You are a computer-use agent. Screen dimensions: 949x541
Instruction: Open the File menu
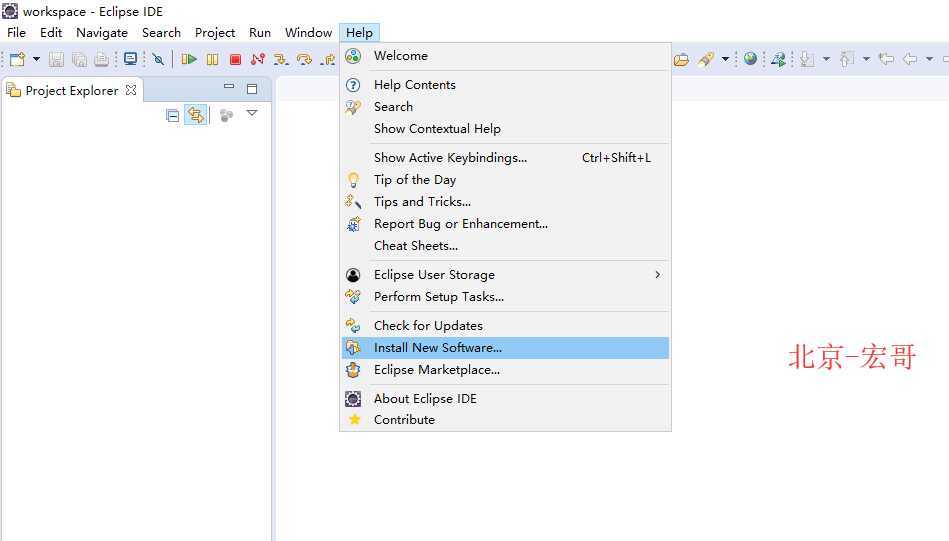[x=16, y=33]
